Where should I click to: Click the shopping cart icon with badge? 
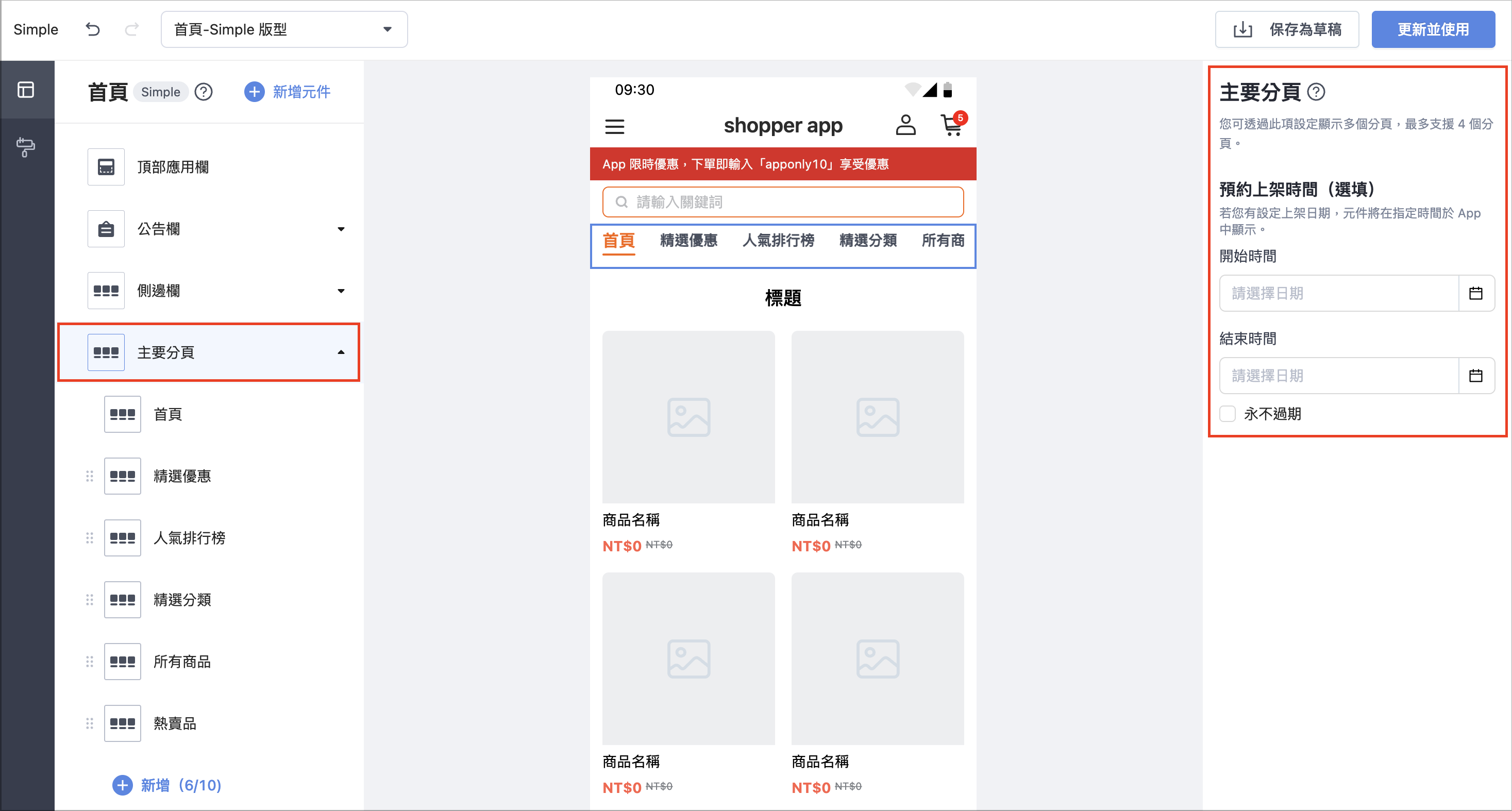tap(953, 124)
